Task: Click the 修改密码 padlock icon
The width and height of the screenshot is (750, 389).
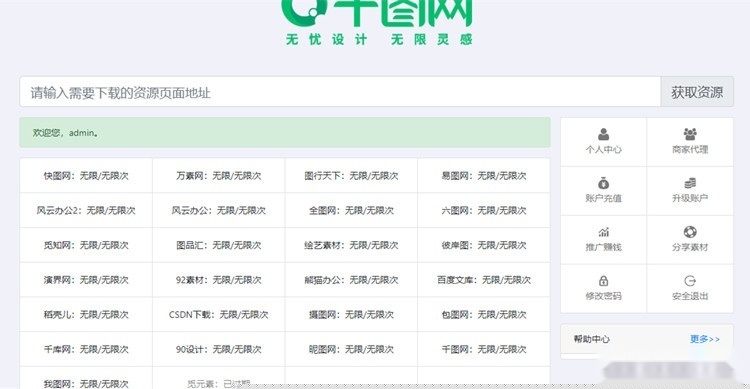Action: (603, 281)
